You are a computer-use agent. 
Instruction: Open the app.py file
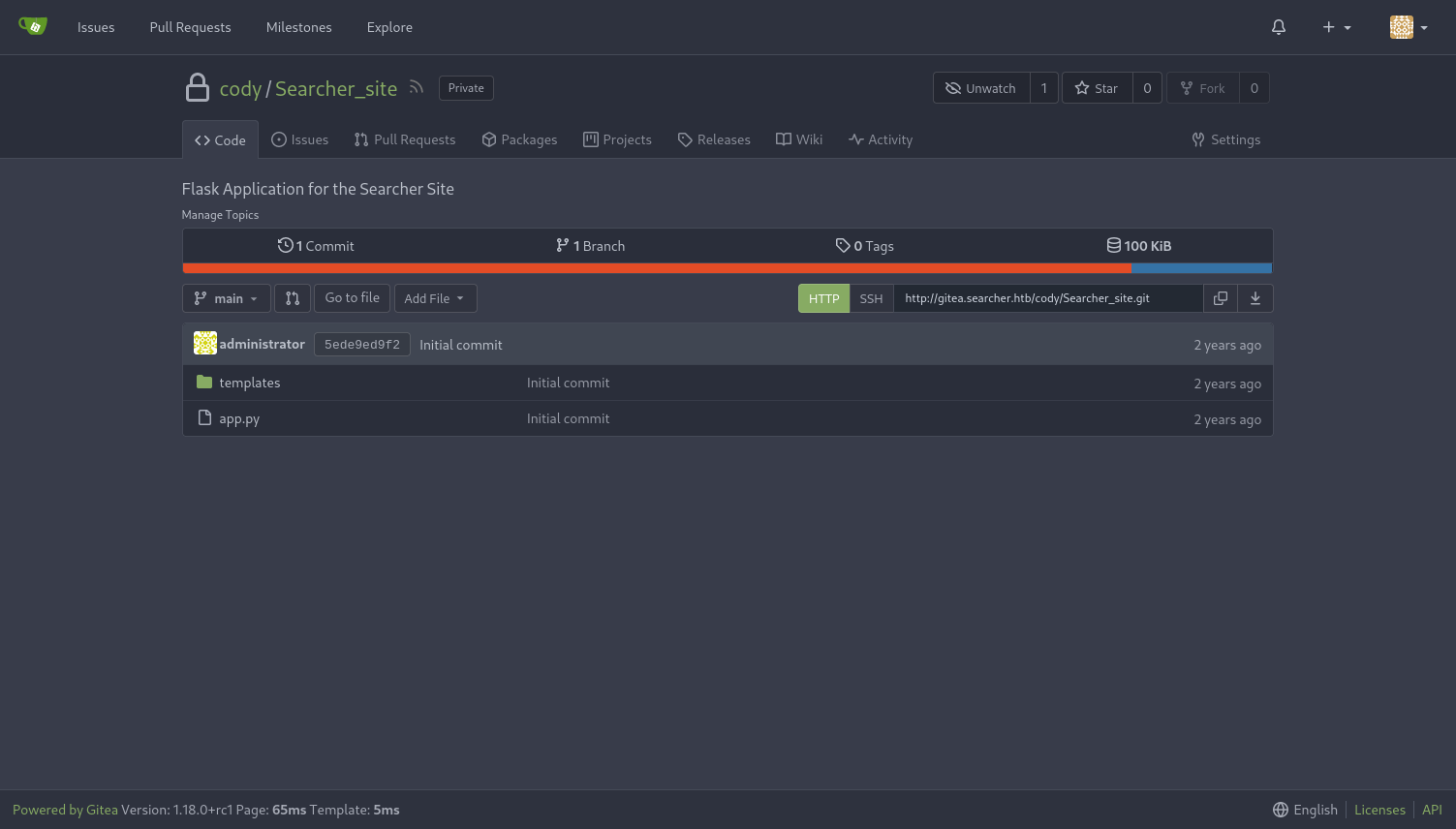(239, 418)
